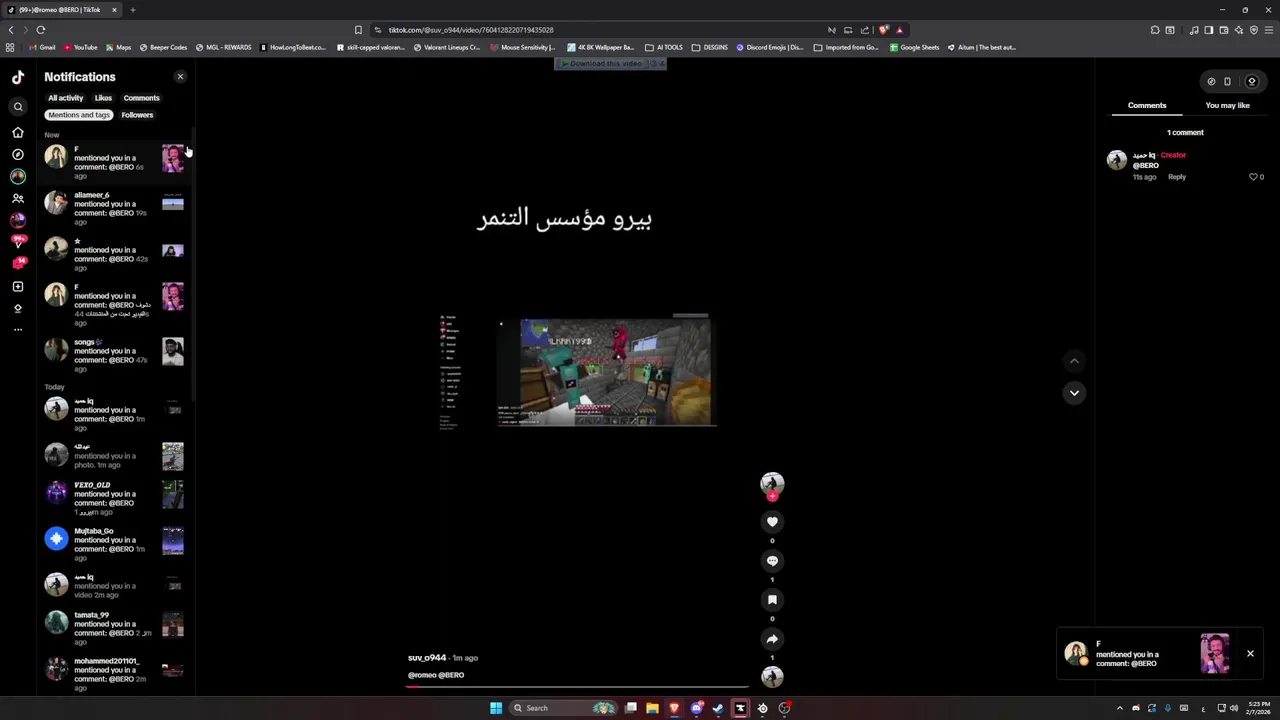Open comments via speech bubble icon
The height and width of the screenshot is (720, 1280).
(x=772, y=561)
